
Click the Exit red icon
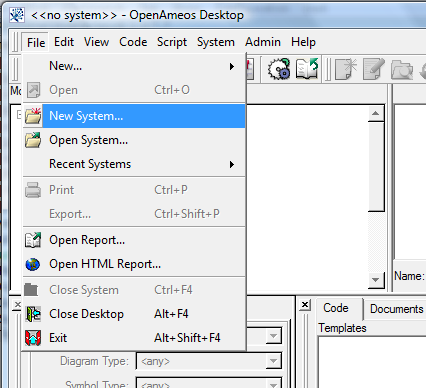(x=33, y=338)
